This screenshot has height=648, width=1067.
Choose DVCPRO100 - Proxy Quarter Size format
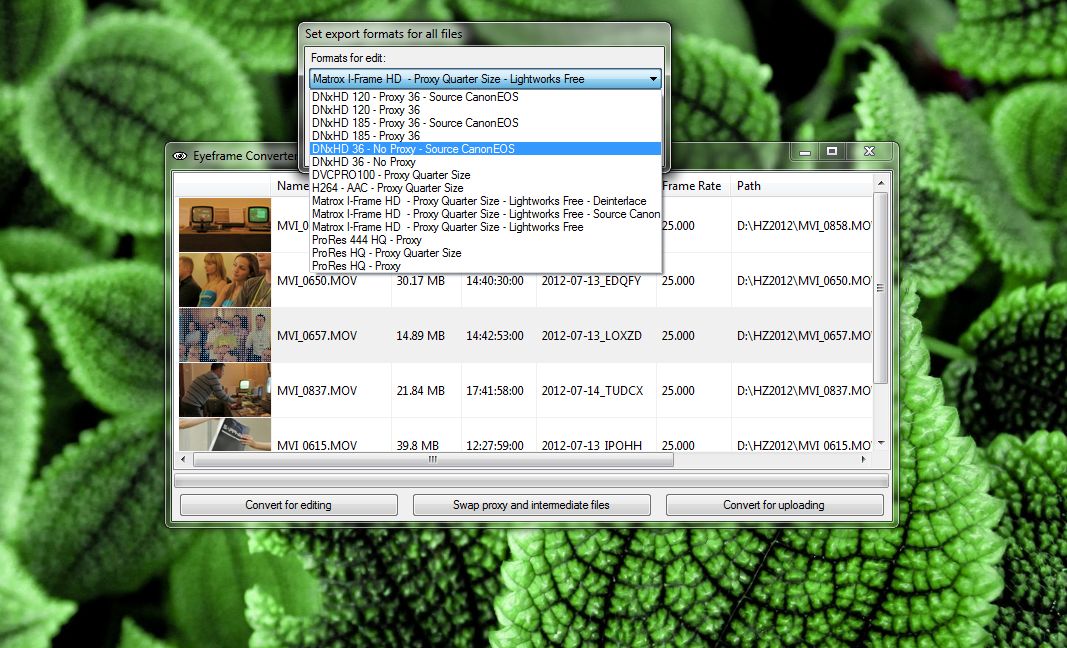coord(485,175)
